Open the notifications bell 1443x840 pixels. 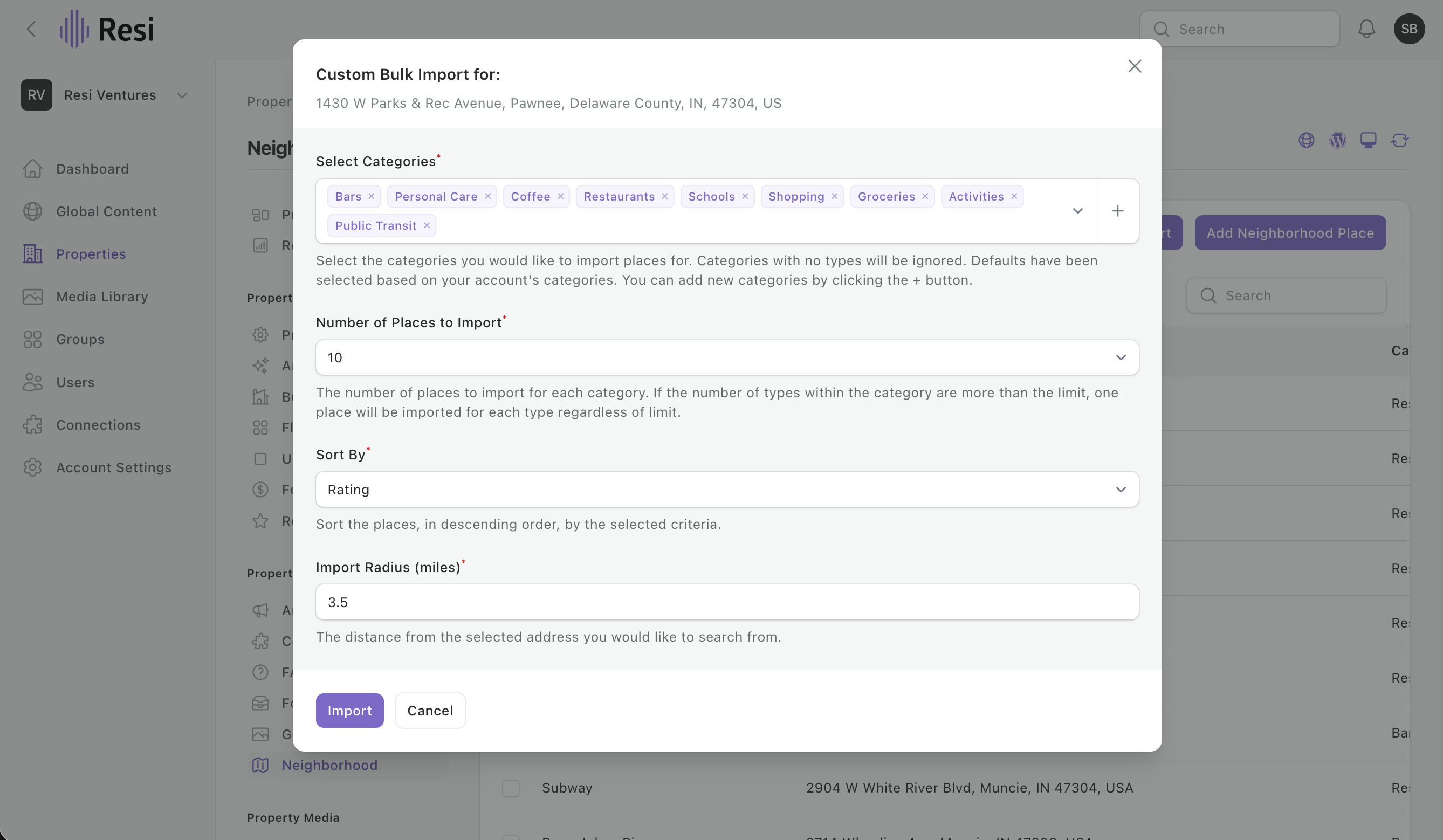[1366, 29]
